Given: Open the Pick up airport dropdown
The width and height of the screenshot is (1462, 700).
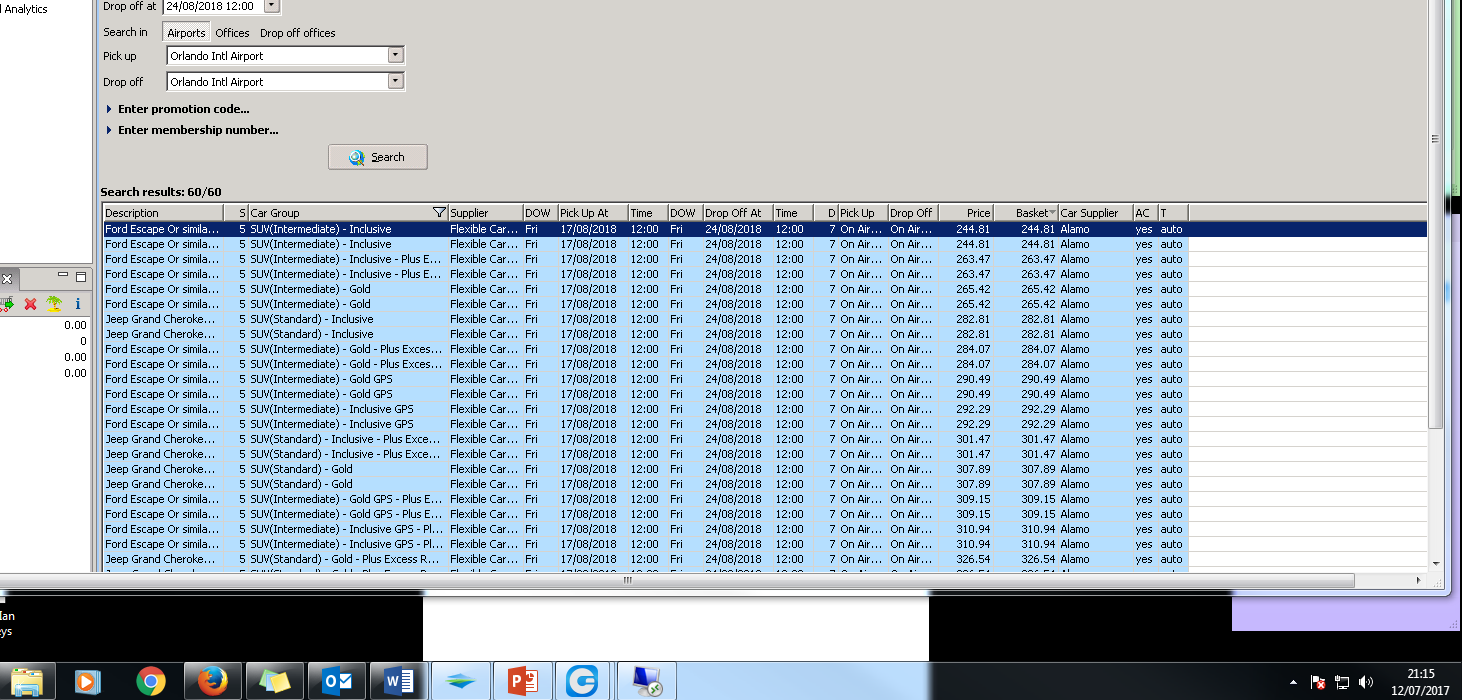Looking at the screenshot, I should (x=396, y=56).
